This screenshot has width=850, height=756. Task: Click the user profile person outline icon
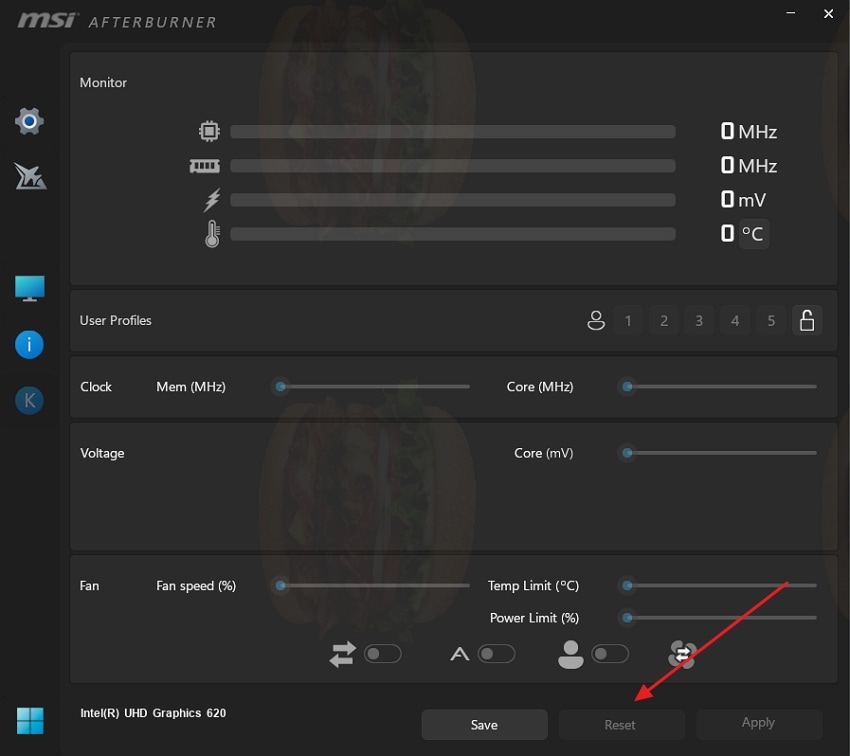596,320
